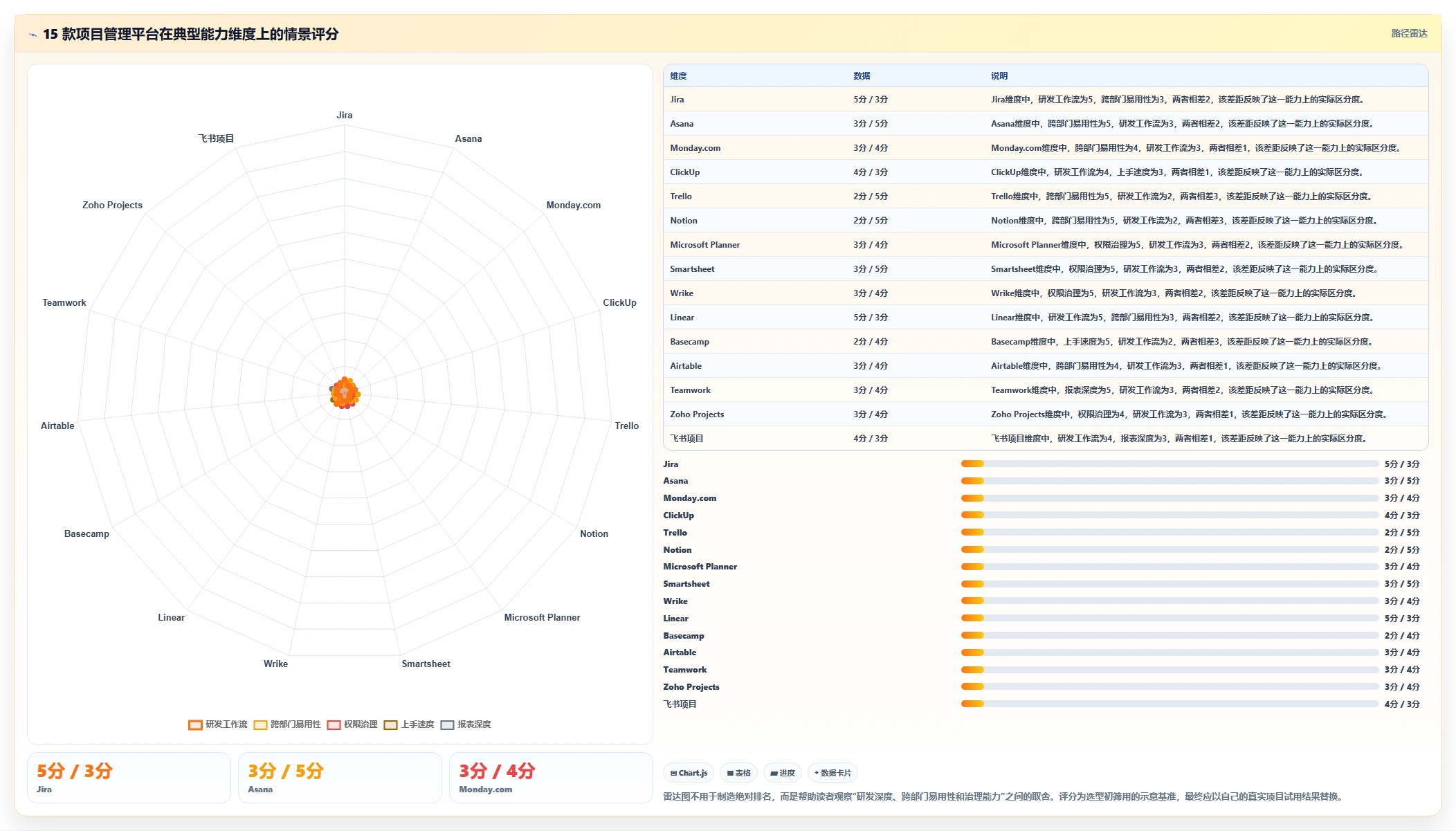Select the 表格 tag chip

click(738, 773)
